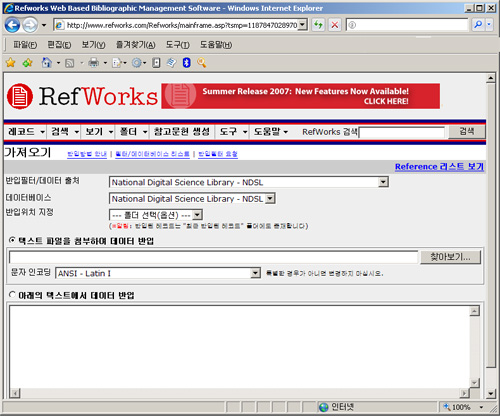This screenshot has height=416, width=500.
Task: Click text area scroll right arrow
Action: click(x=464, y=394)
